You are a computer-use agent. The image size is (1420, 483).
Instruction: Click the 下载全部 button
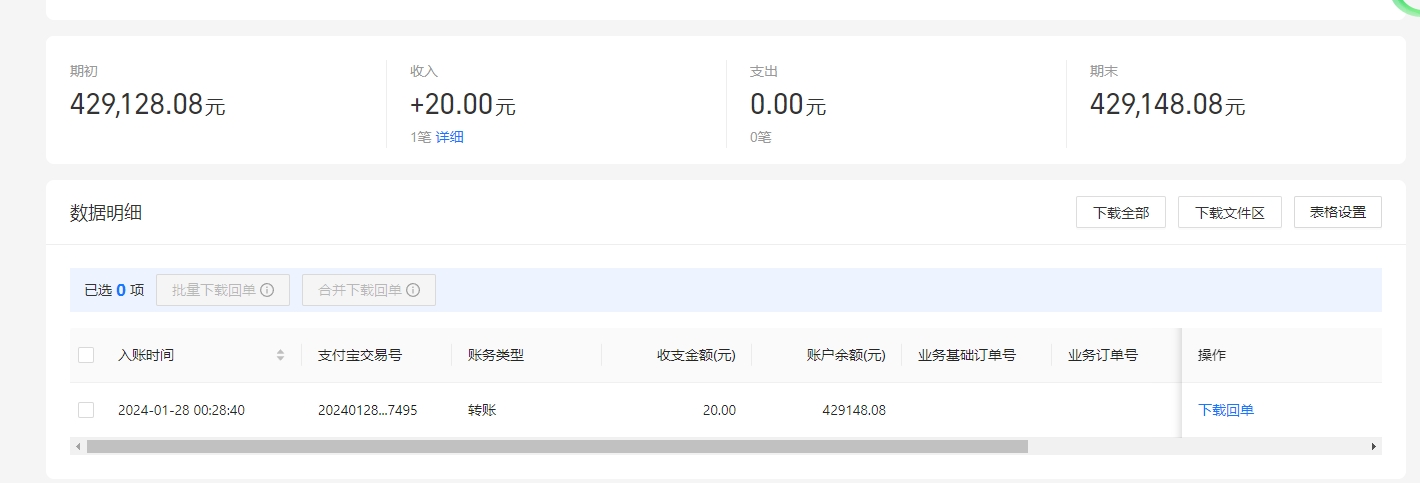(1121, 212)
